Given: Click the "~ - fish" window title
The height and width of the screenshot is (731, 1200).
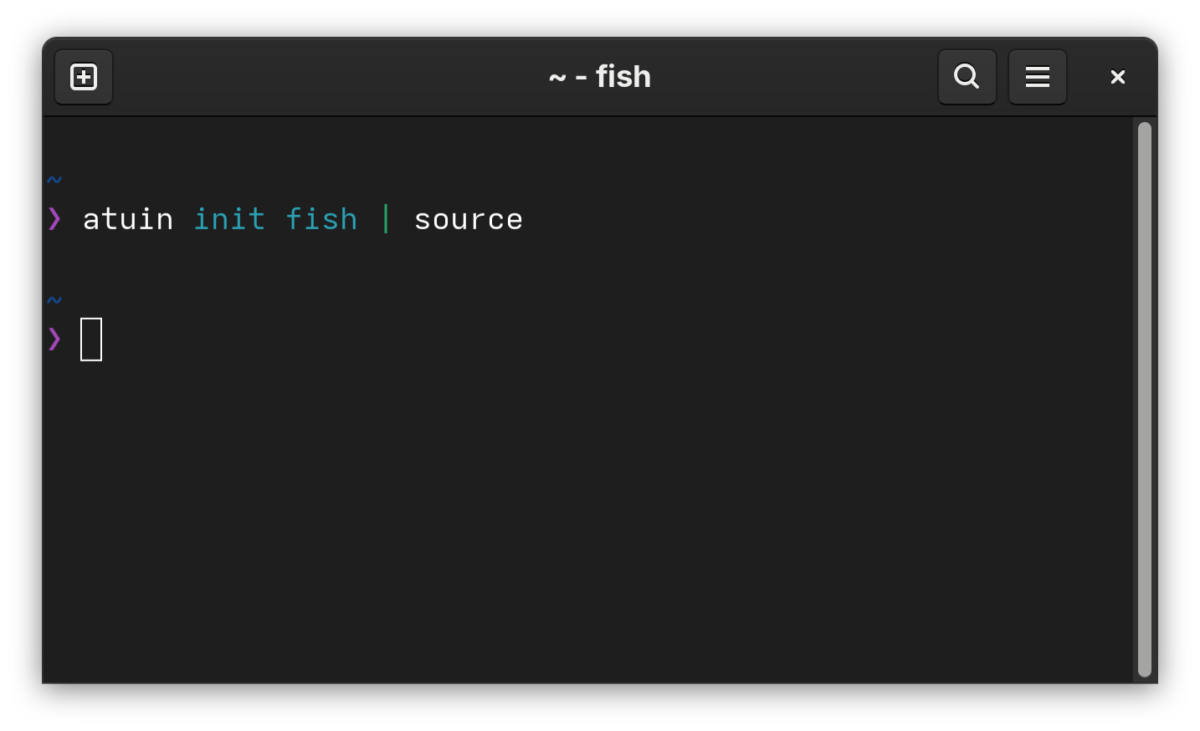Looking at the screenshot, I should click(599, 77).
